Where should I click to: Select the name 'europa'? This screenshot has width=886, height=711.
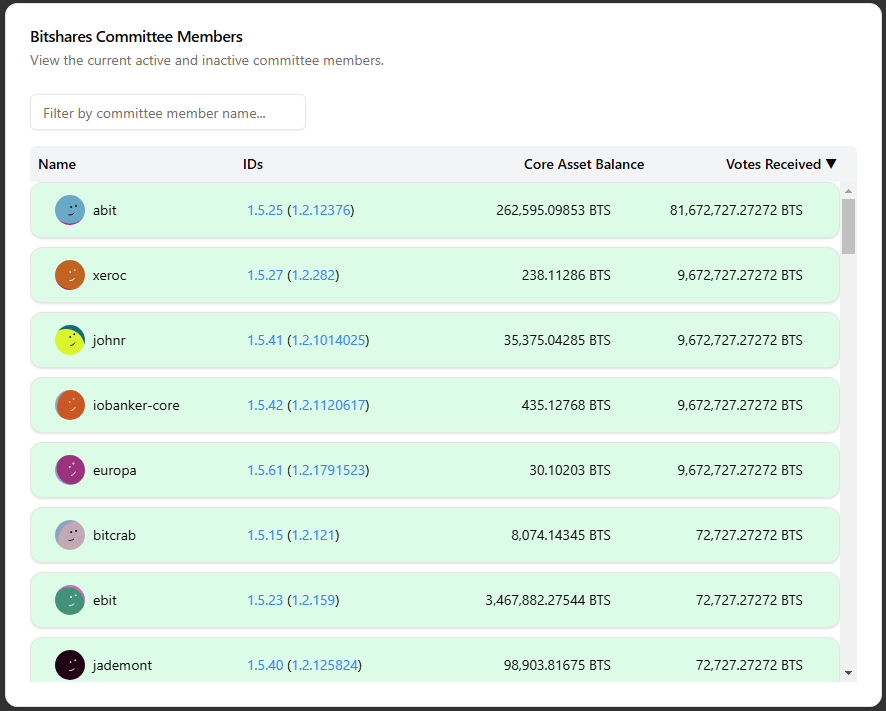point(115,470)
